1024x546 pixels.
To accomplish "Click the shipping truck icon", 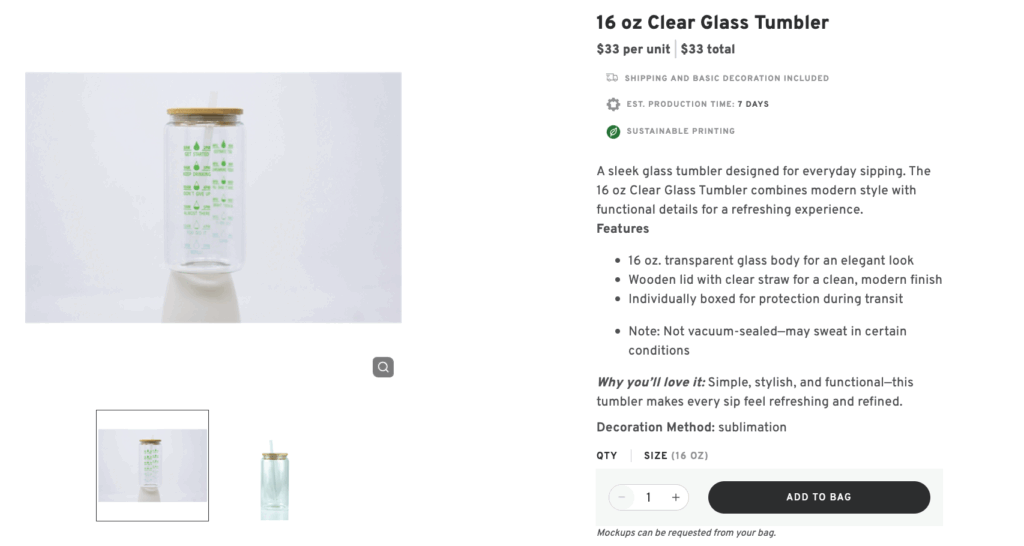I will pyautogui.click(x=612, y=78).
